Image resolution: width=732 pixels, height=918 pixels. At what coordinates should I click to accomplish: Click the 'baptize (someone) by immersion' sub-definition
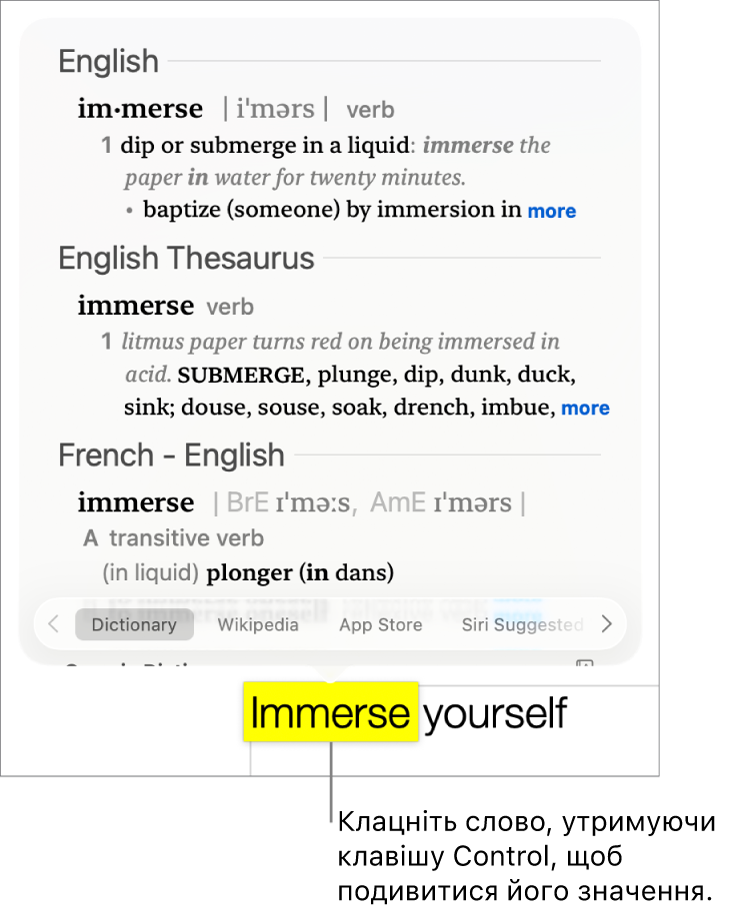click(332, 210)
